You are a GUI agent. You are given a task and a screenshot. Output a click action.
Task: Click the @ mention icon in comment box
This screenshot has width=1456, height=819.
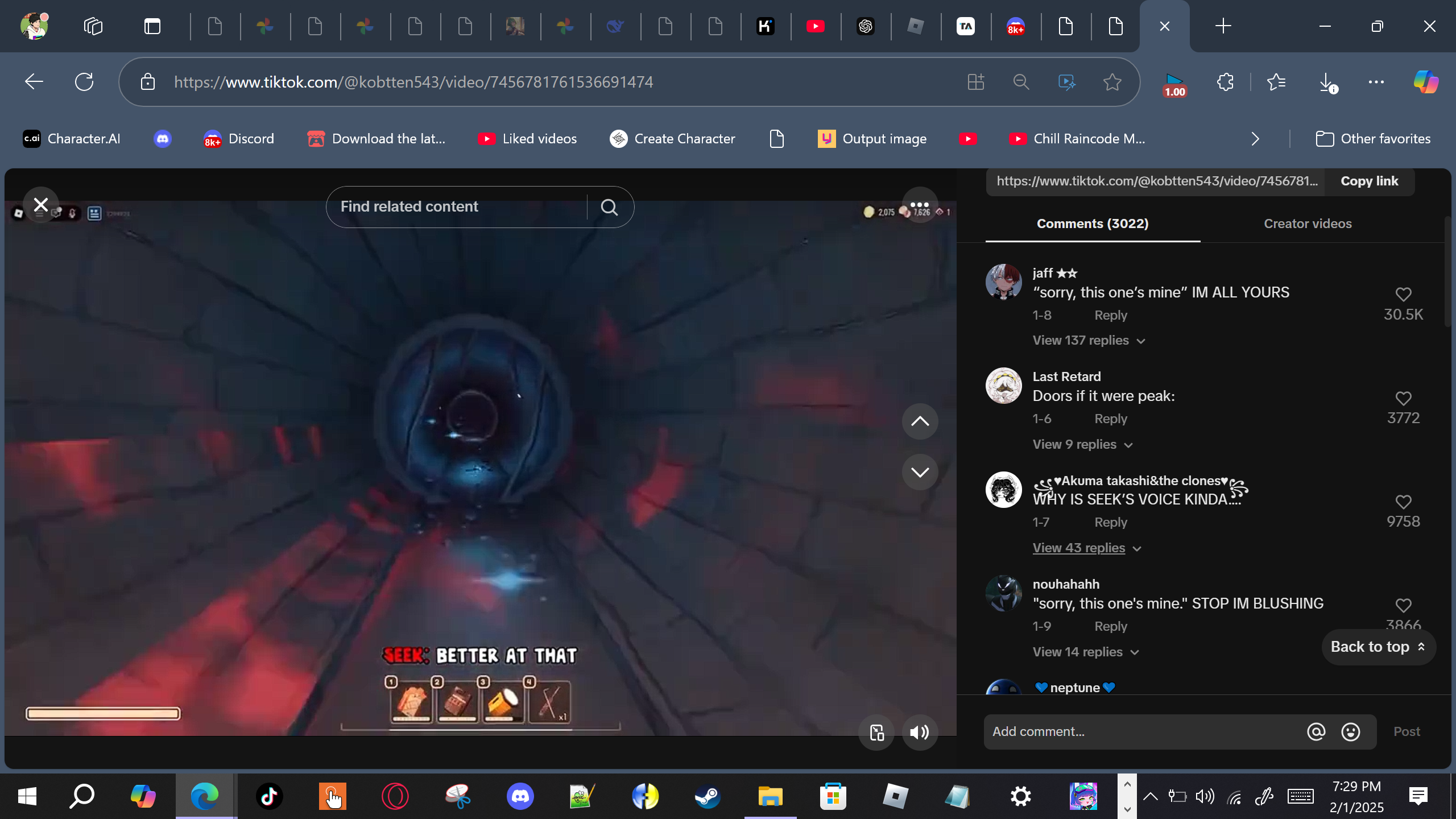pyautogui.click(x=1316, y=731)
